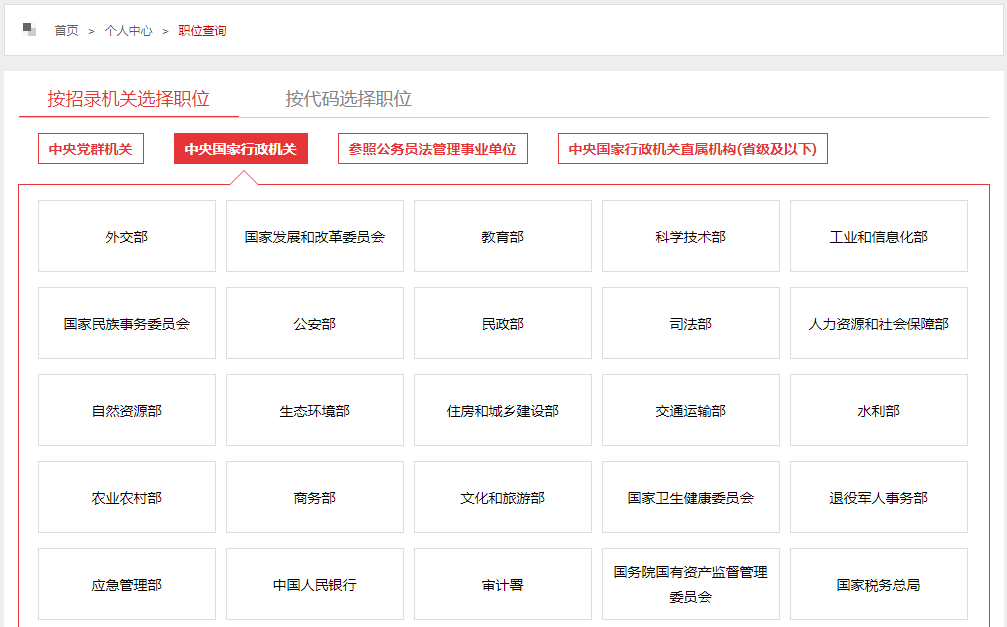Open the 首页 breadcrumb link
1007x627 pixels.
pyautogui.click(x=65, y=31)
